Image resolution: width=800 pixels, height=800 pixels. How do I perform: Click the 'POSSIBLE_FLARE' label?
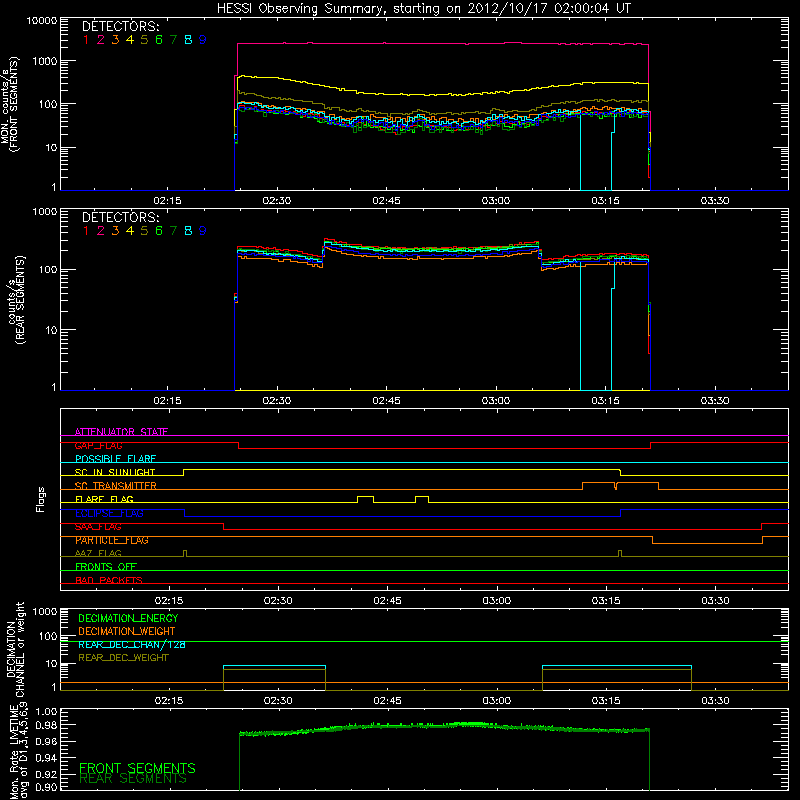point(115,459)
